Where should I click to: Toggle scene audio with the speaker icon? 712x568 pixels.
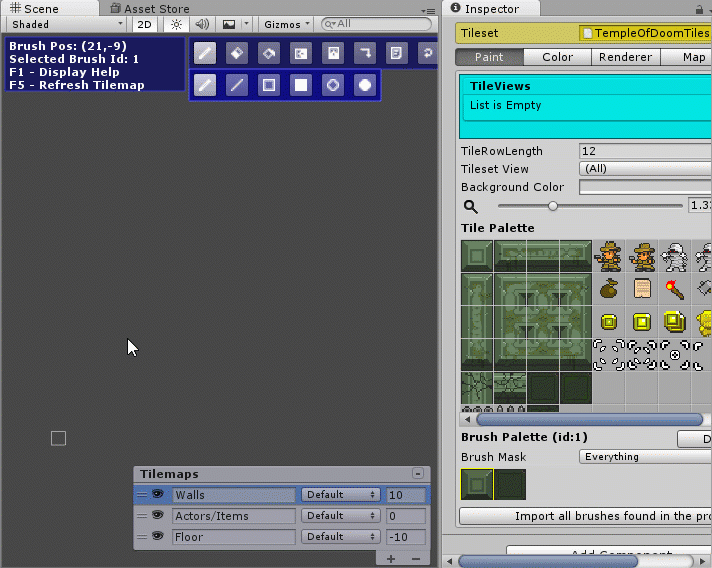click(202, 24)
